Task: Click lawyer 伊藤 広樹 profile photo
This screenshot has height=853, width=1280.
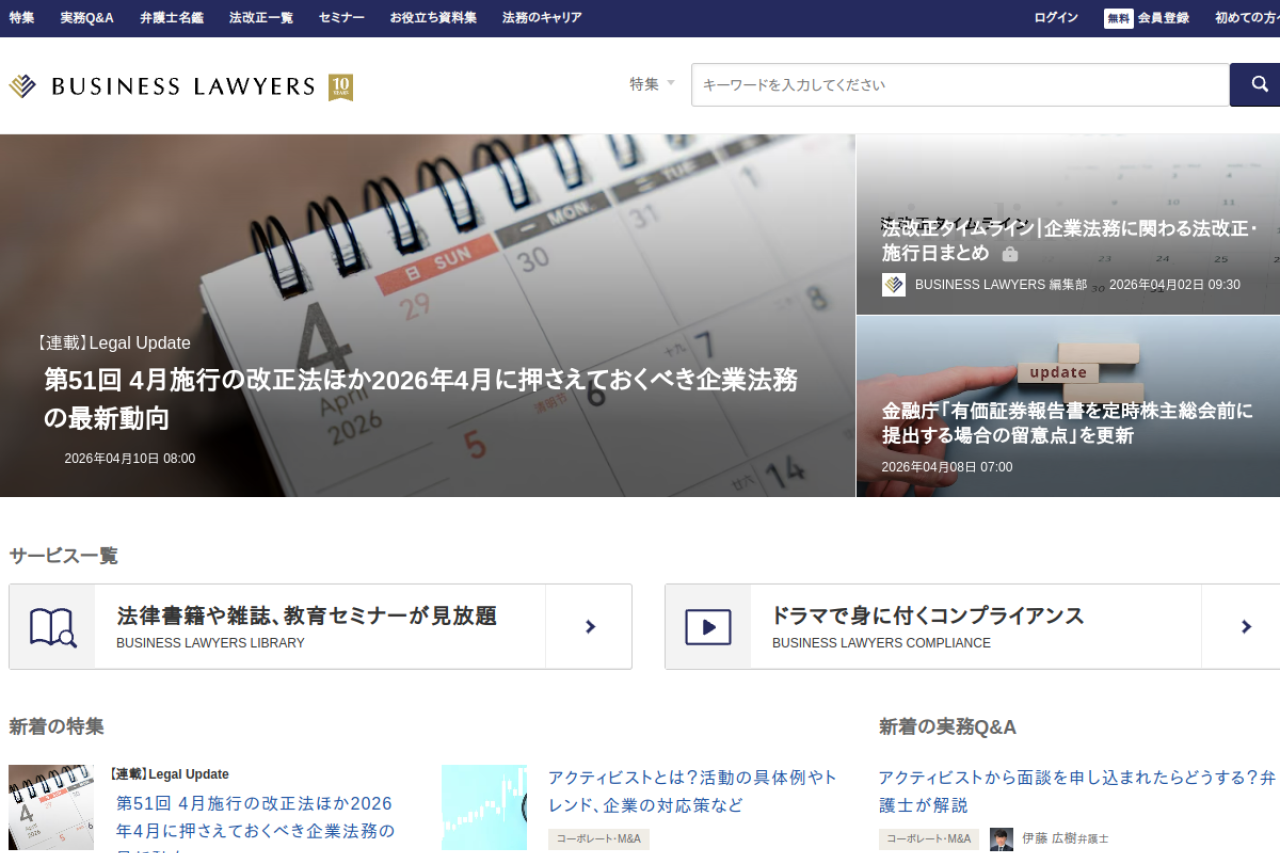Action: pos(1001,839)
